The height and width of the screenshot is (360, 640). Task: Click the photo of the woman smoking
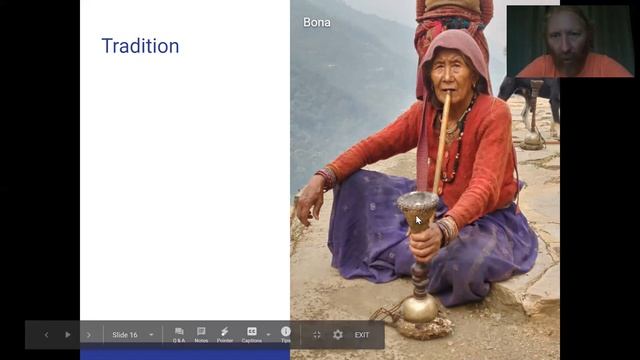click(x=424, y=180)
